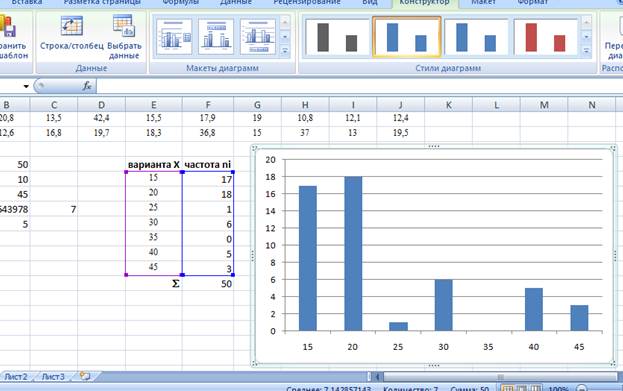Open the Рецензирование ribbon tab
623x391 pixels.
[307, 2]
